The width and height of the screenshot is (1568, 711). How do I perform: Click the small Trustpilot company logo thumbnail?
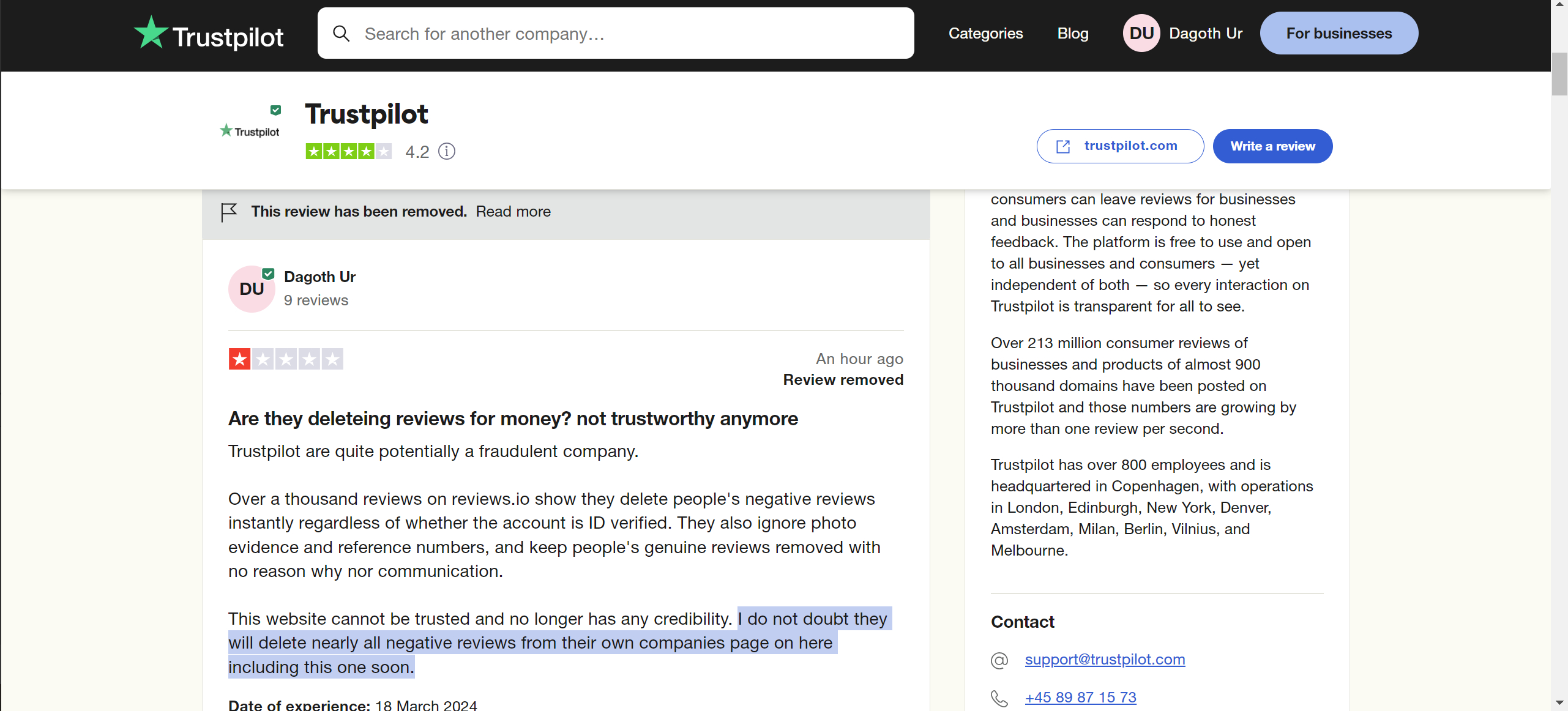coord(250,130)
